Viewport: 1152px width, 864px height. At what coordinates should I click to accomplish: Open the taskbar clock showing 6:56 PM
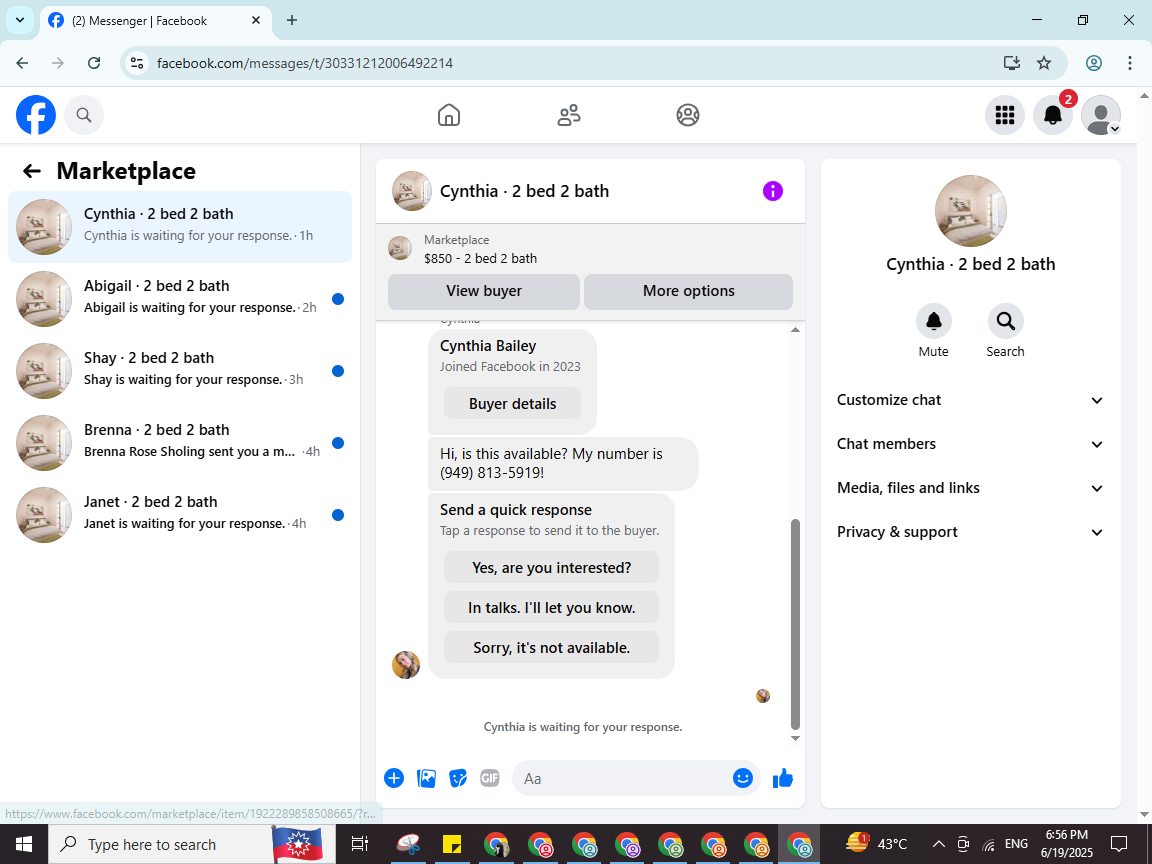click(1067, 844)
